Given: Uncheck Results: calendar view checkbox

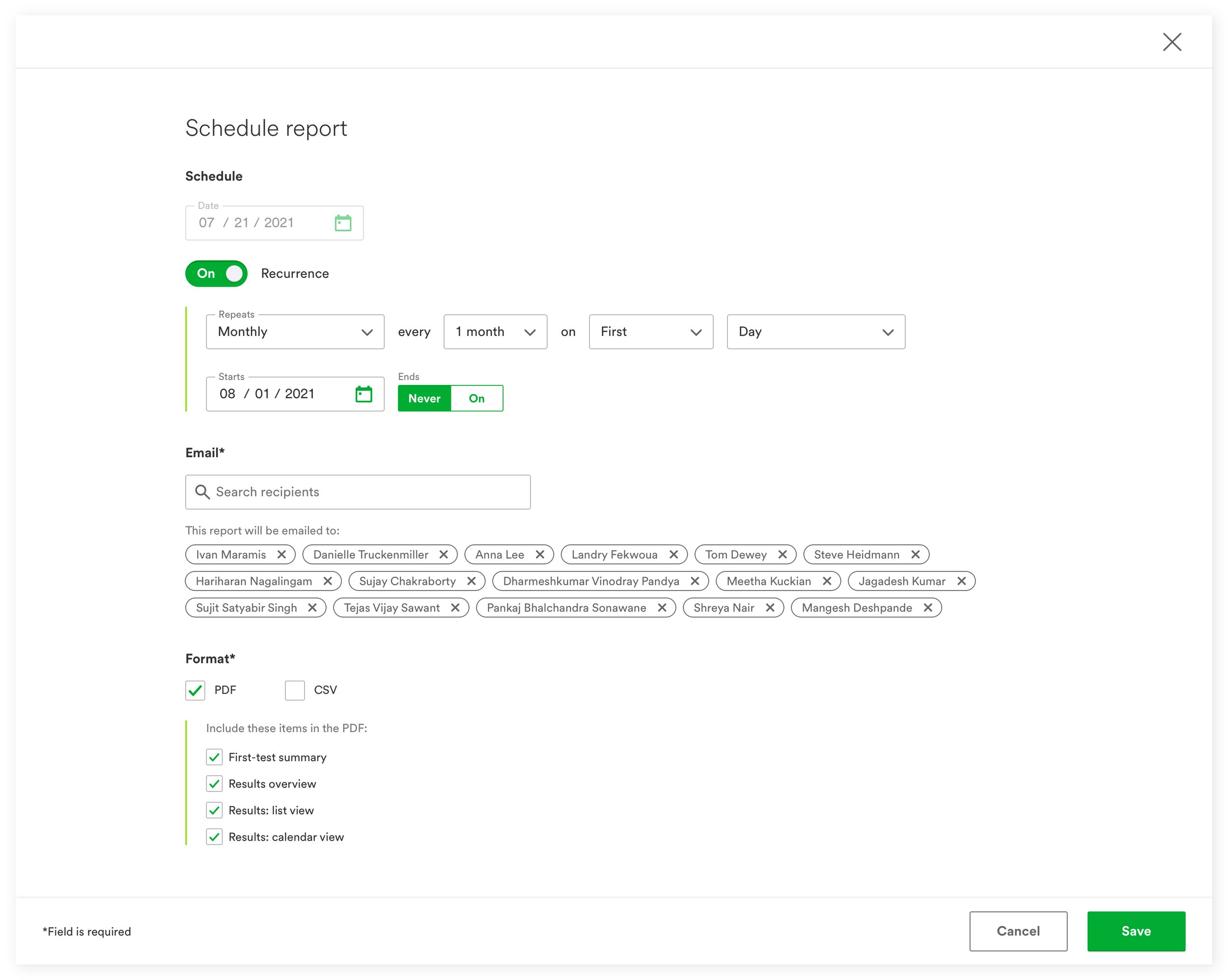Looking at the screenshot, I should pos(214,837).
